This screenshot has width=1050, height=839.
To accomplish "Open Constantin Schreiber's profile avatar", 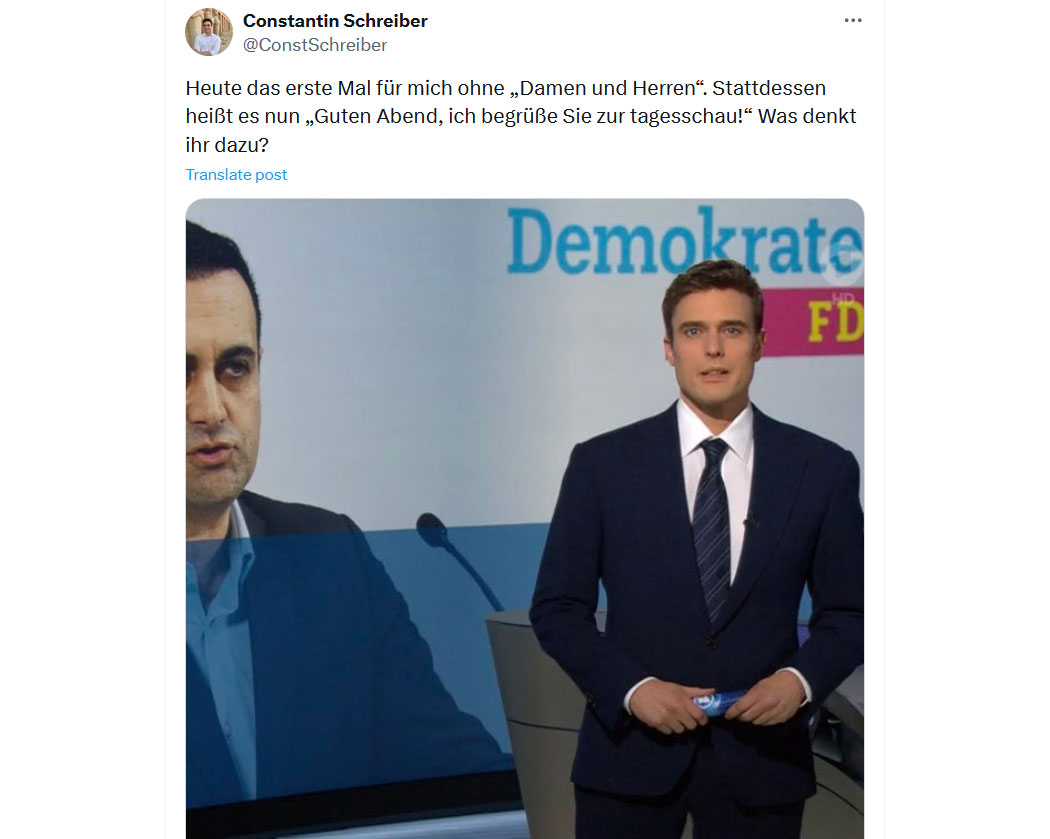I will point(209,32).
